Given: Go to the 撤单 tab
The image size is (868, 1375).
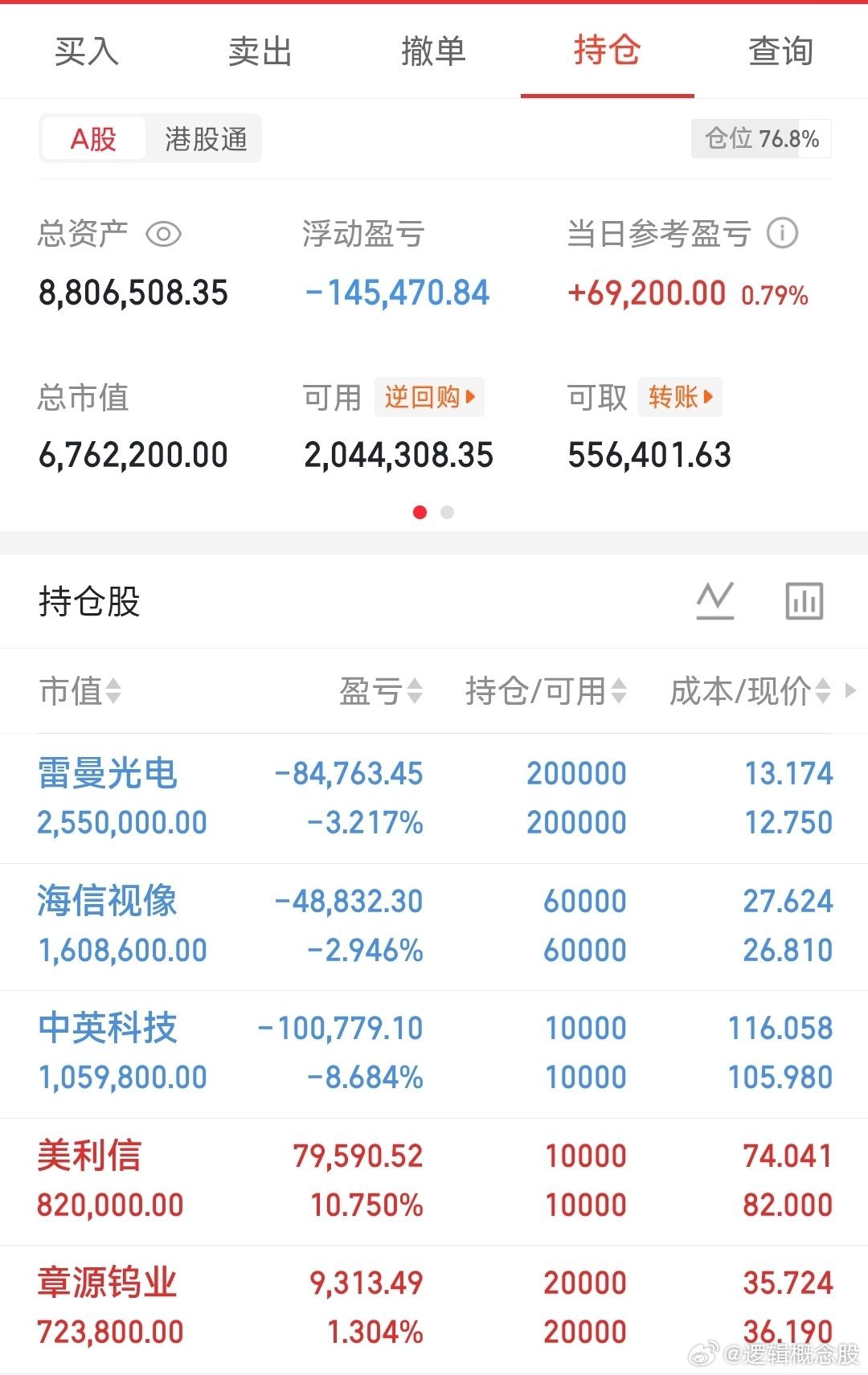Looking at the screenshot, I should (434, 51).
